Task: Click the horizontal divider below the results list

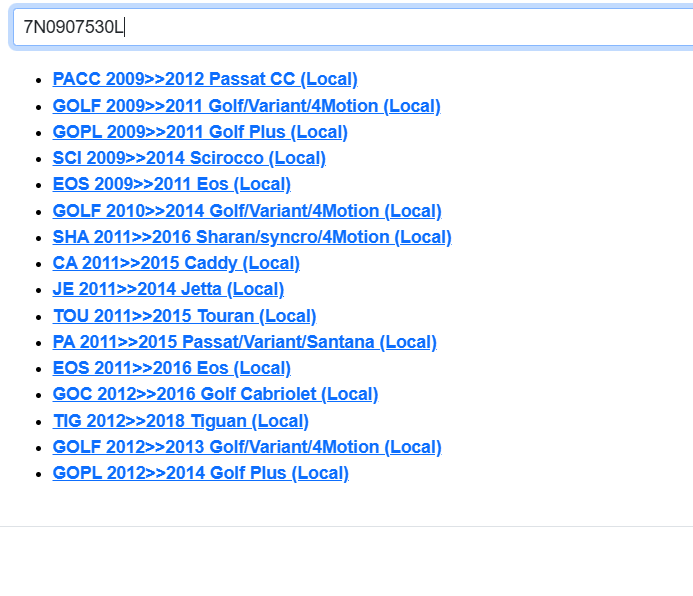Action: pyautogui.click(x=346, y=526)
